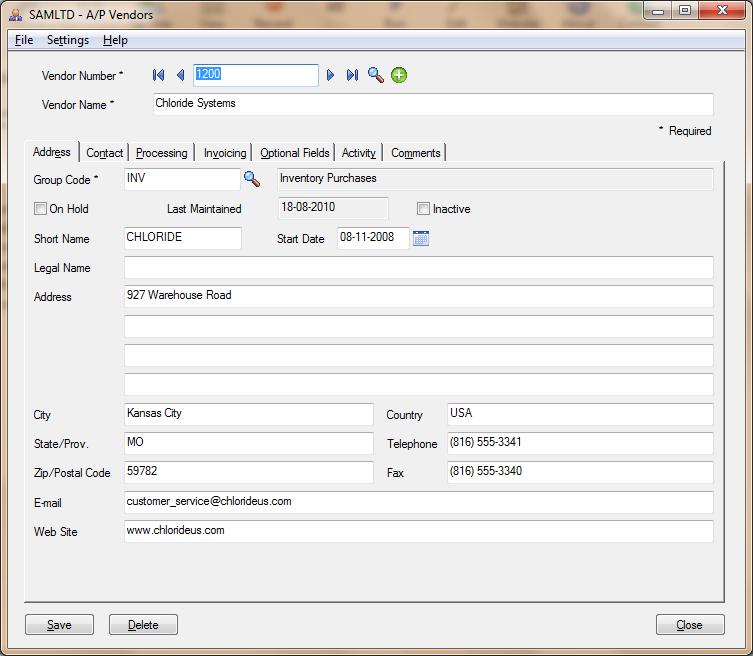Click the E-mail address field

click(419, 502)
